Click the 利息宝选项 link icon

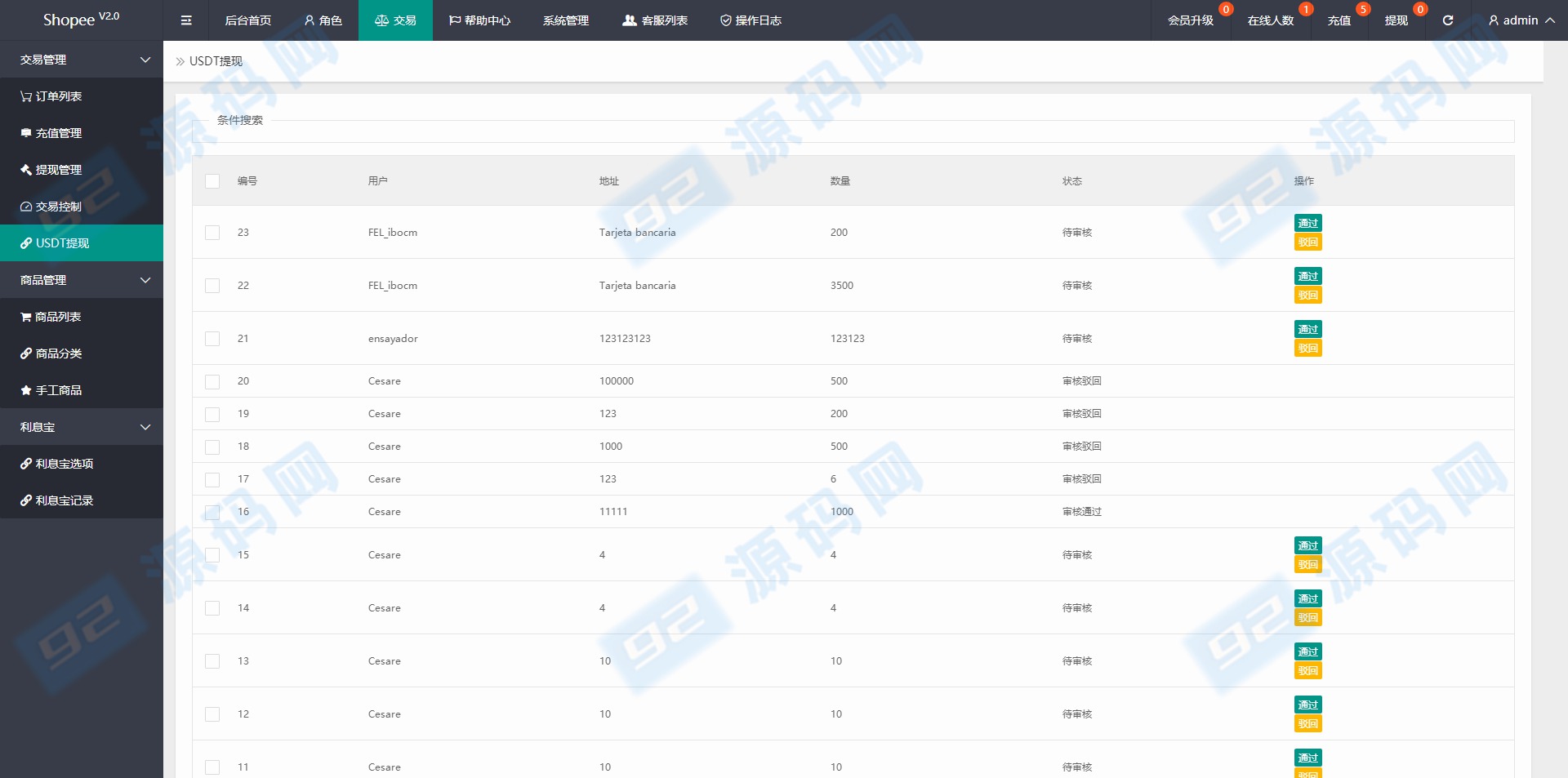[x=26, y=464]
